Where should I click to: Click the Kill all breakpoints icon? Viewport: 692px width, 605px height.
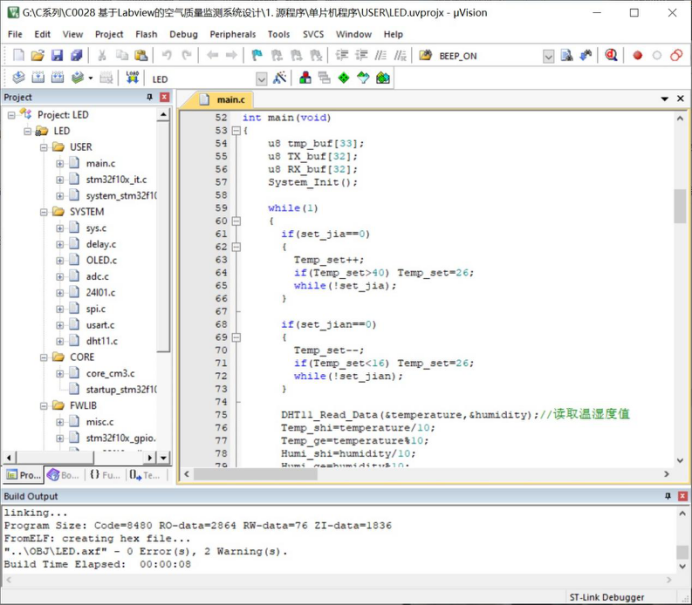[676, 55]
